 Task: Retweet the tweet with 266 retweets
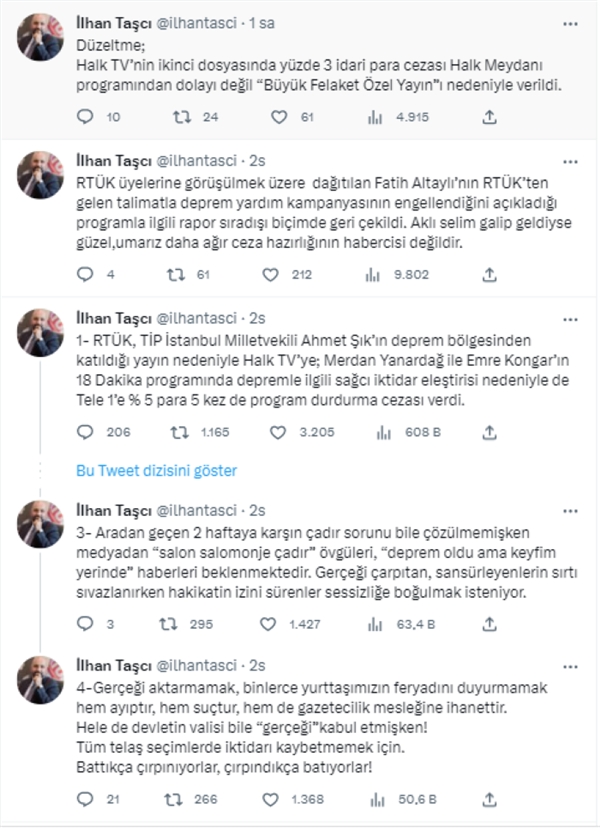[181, 799]
